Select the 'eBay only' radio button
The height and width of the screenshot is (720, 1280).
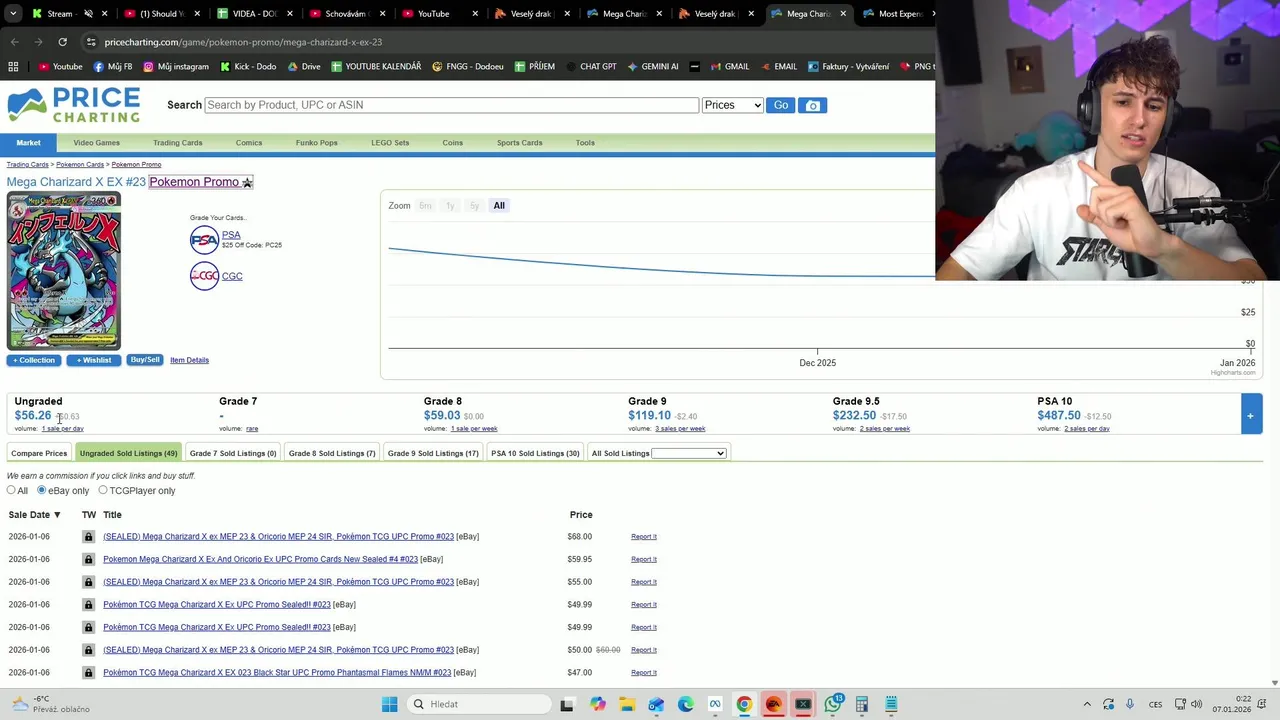click(x=41, y=490)
